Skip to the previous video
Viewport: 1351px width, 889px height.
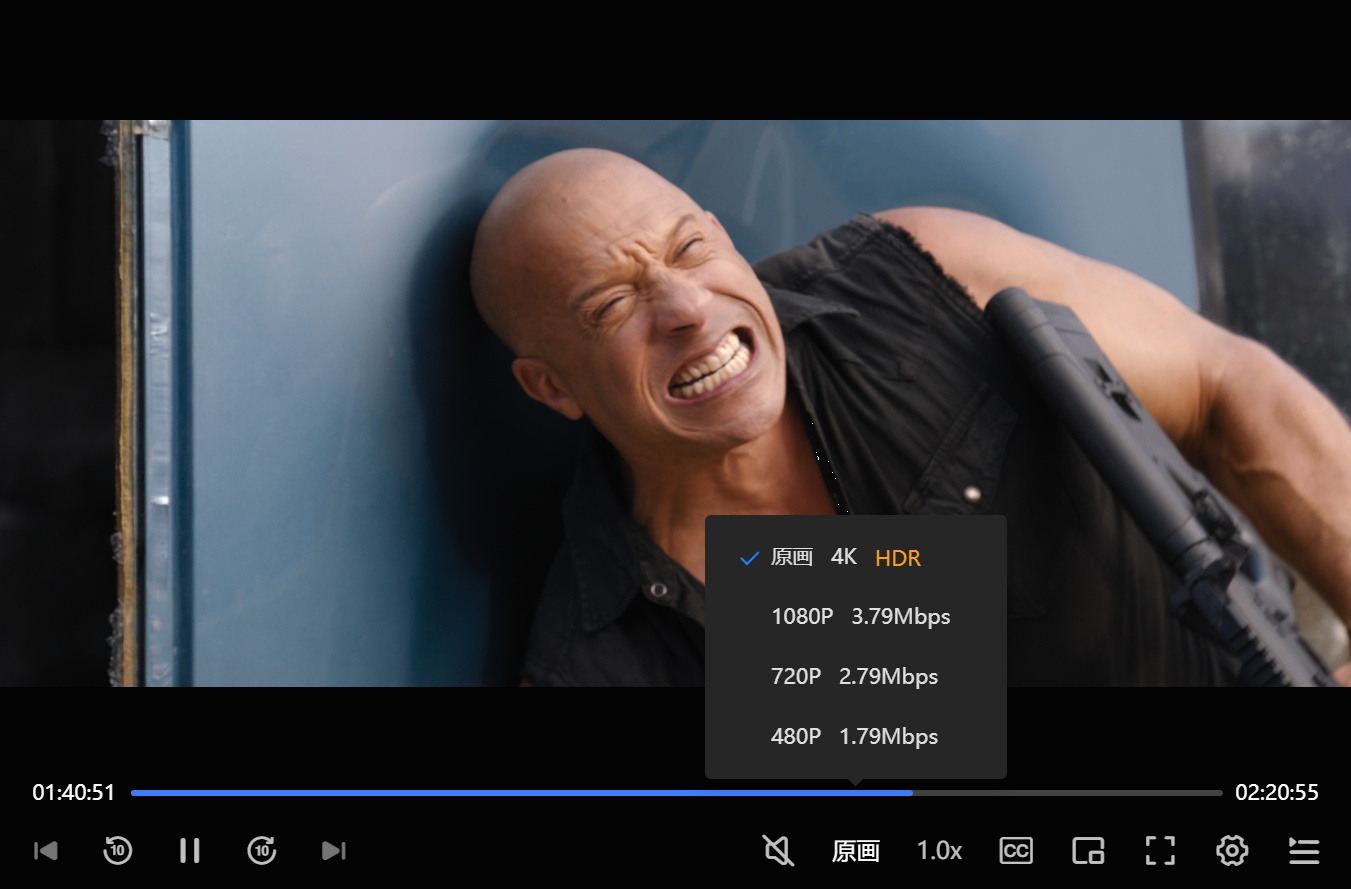point(46,851)
